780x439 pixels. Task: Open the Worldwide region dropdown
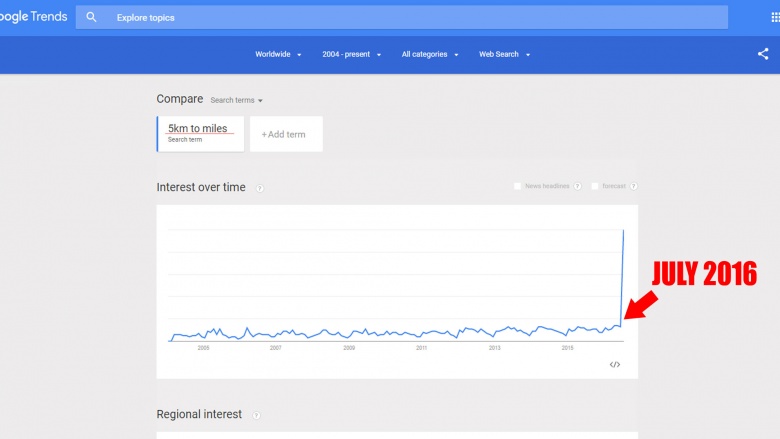pos(278,54)
